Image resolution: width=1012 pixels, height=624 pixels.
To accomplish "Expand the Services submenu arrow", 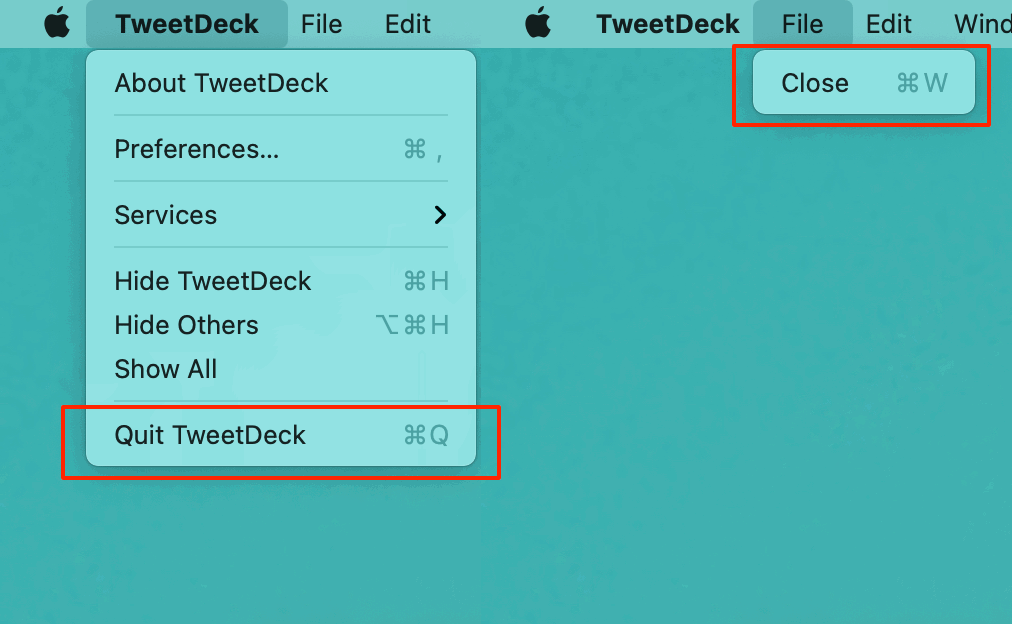I will pyautogui.click(x=440, y=214).
